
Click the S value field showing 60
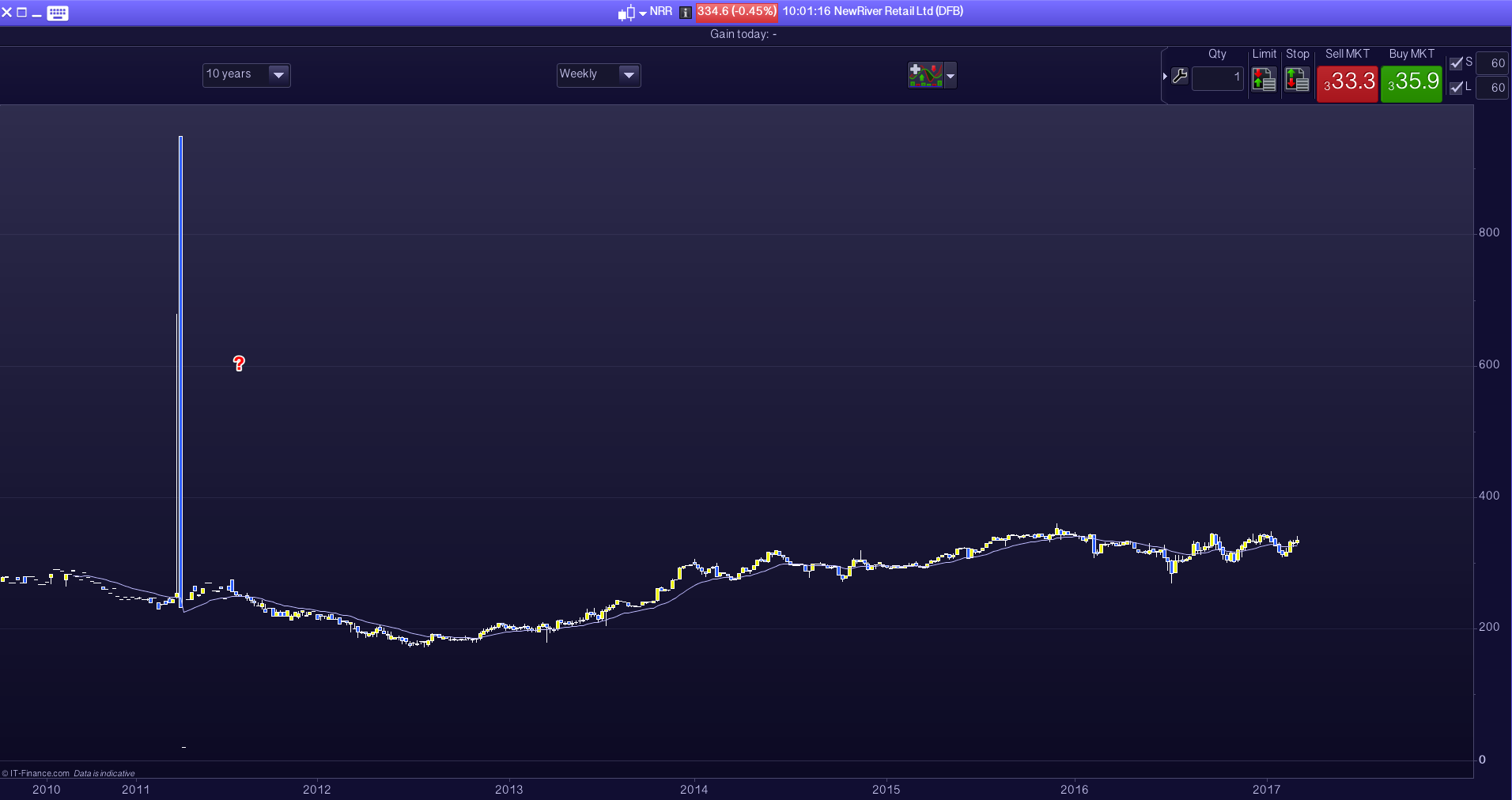pyautogui.click(x=1492, y=63)
